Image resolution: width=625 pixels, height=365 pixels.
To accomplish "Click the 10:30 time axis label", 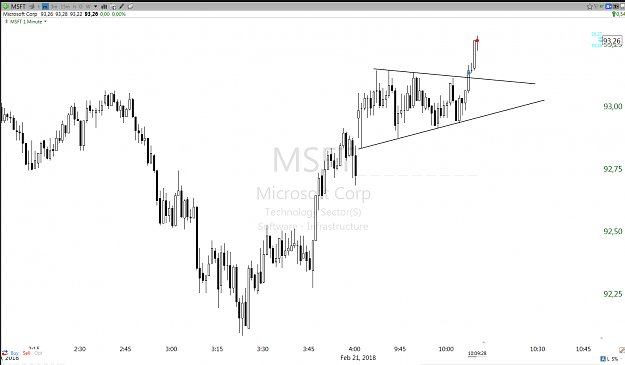I will click(537, 349).
